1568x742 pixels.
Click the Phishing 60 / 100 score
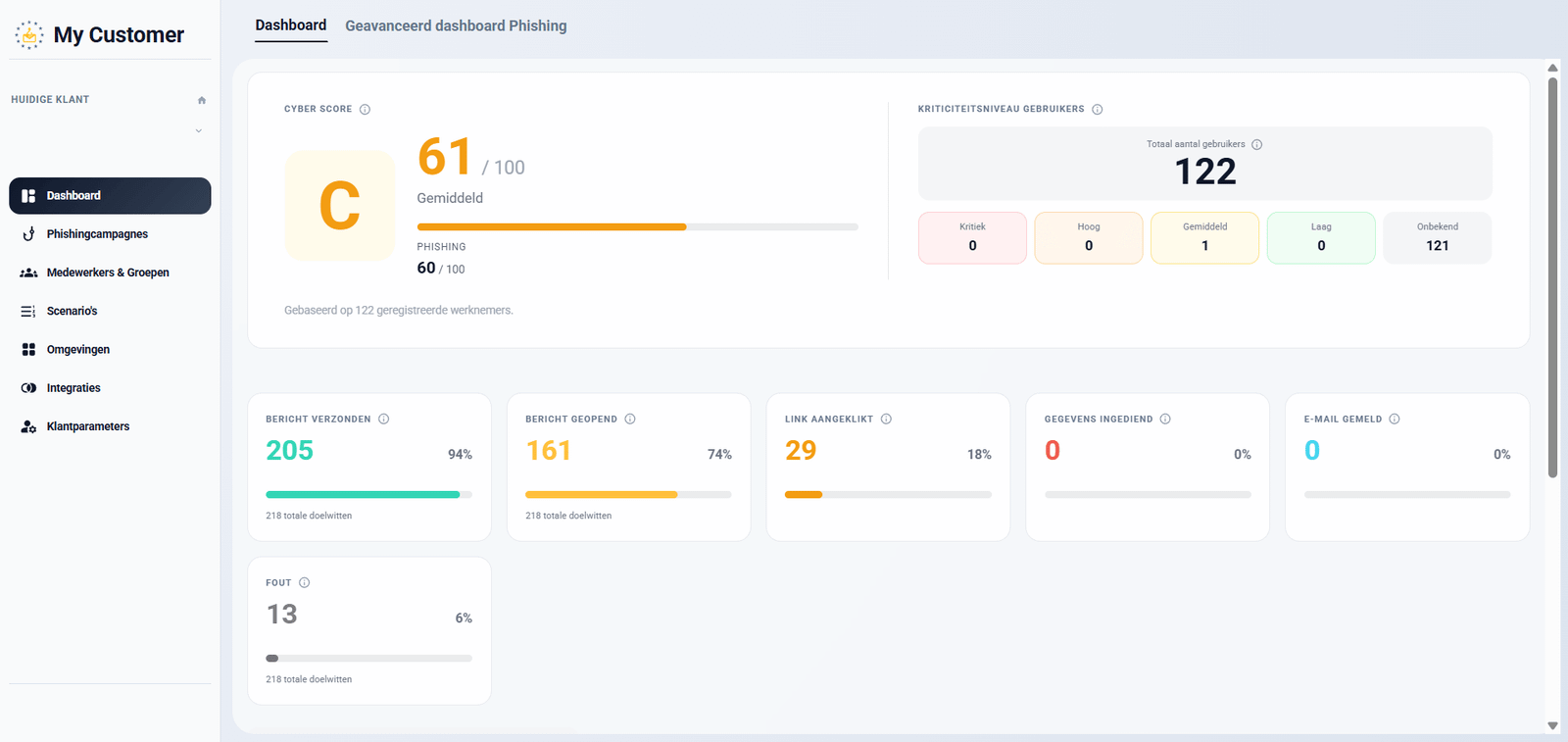pyautogui.click(x=441, y=269)
